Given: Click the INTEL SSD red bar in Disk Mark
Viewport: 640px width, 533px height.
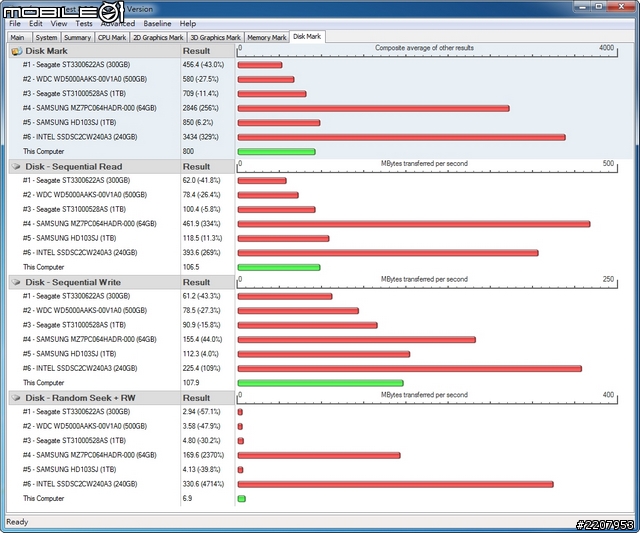Looking at the screenshot, I should tap(401, 137).
